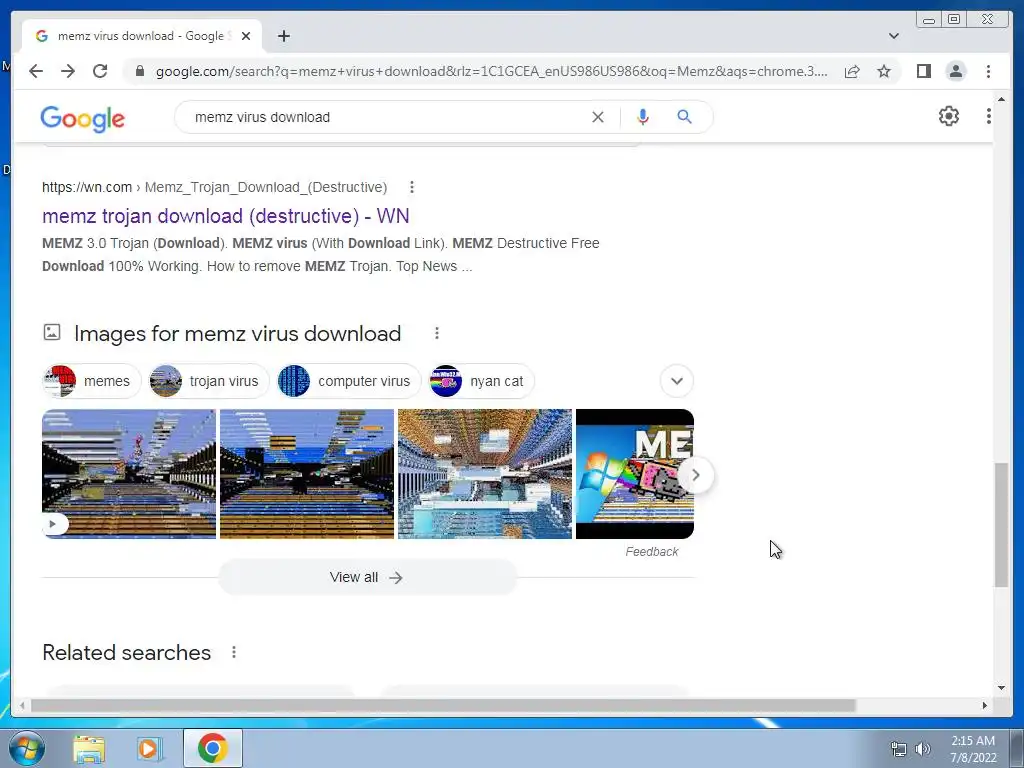Select the Chrome taskbar button
Viewport: 1024px width, 768px height.
click(x=213, y=748)
